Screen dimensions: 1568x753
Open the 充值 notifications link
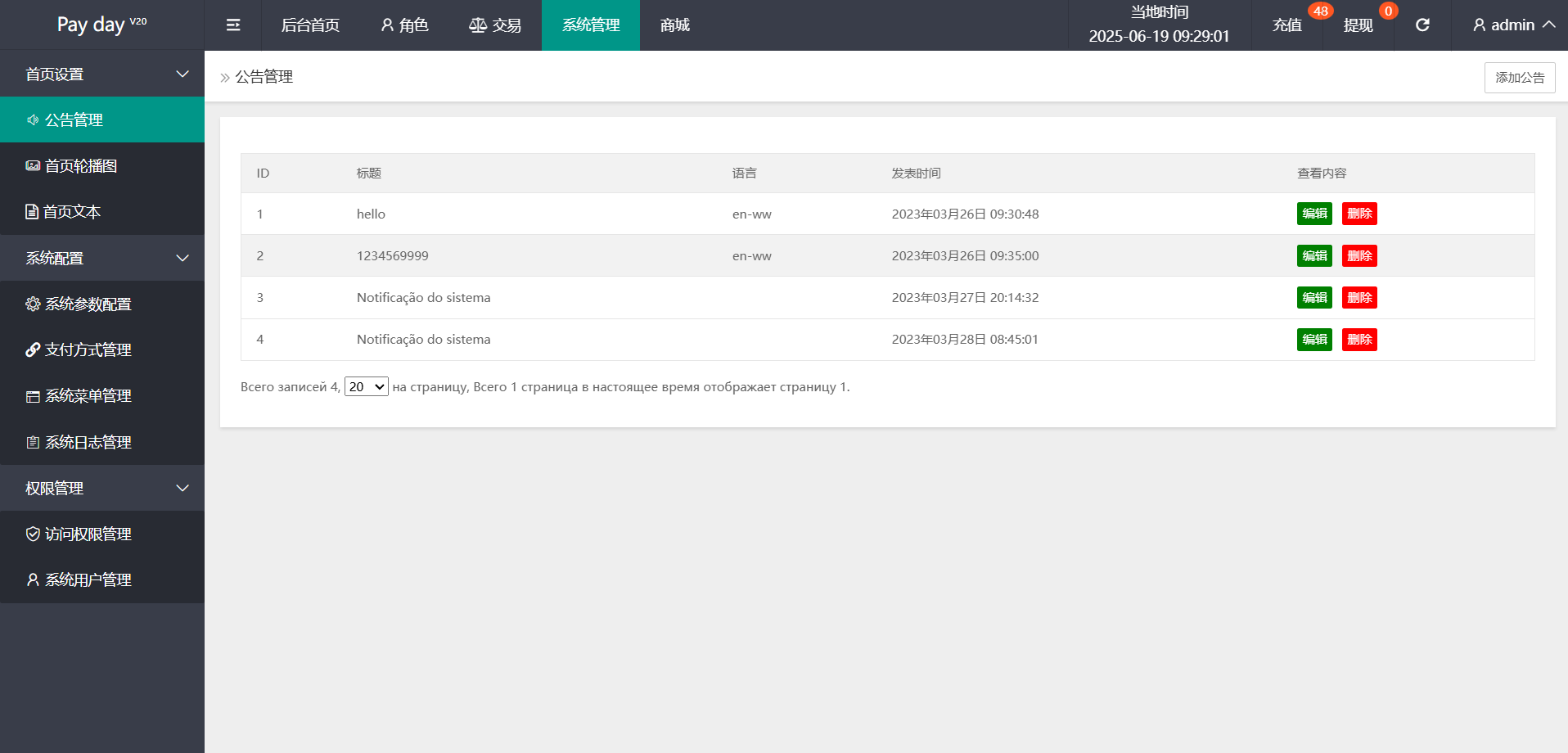coord(1287,25)
